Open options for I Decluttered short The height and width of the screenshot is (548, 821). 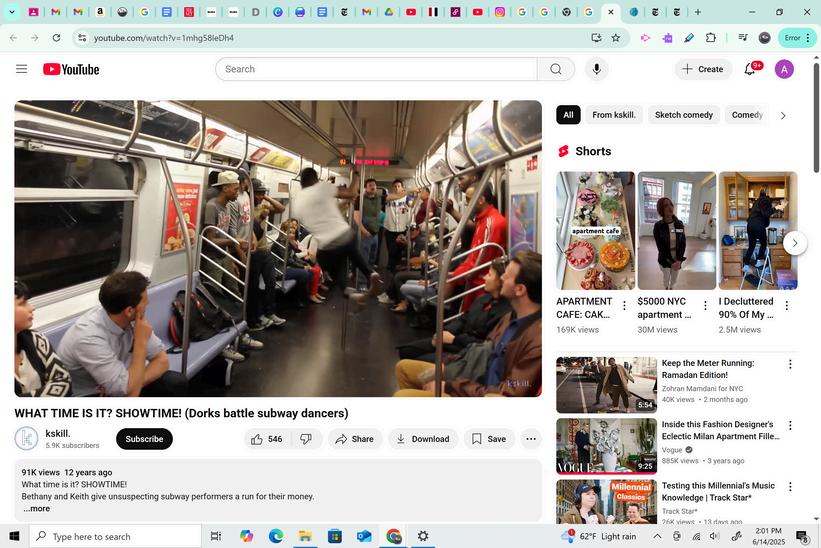pyautogui.click(x=786, y=306)
